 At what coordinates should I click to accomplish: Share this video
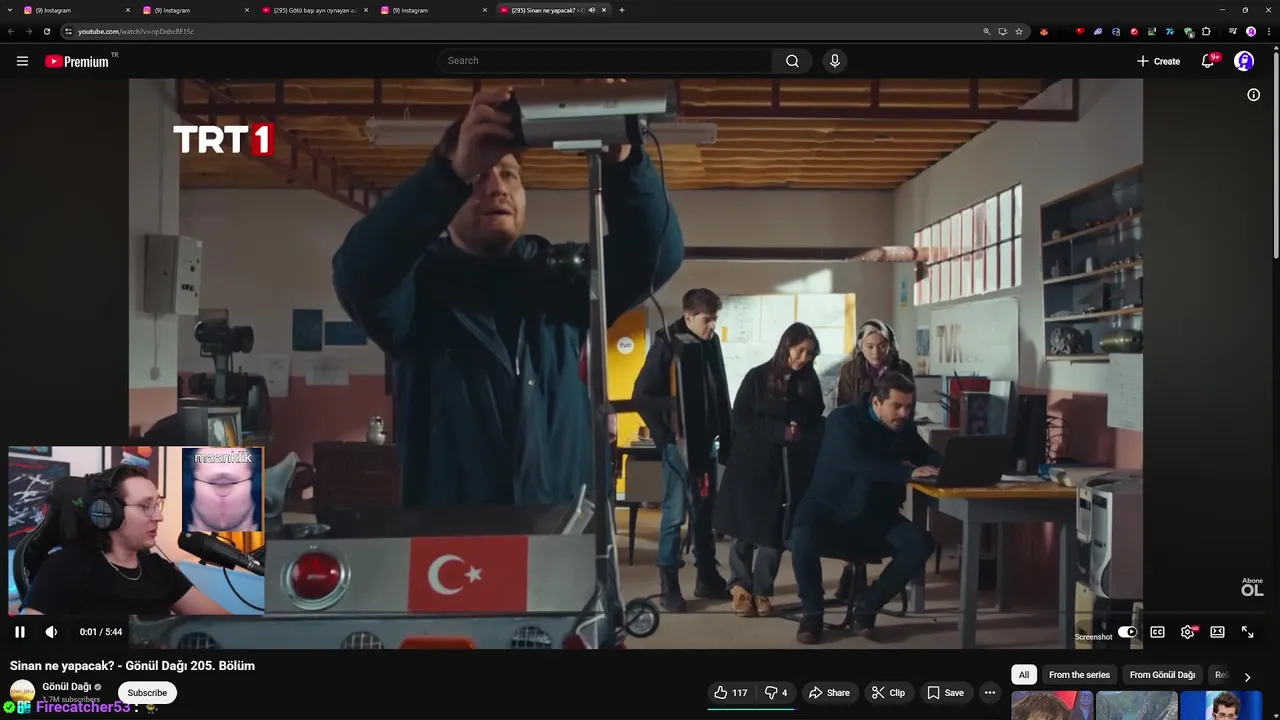coord(829,693)
